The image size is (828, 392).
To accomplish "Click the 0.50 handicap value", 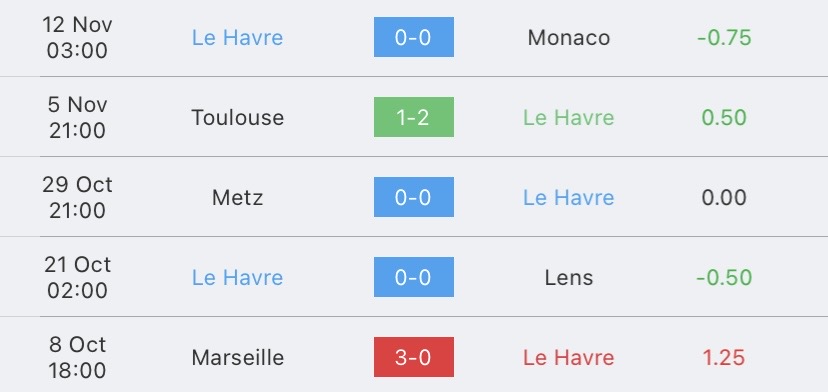I will tap(724, 117).
